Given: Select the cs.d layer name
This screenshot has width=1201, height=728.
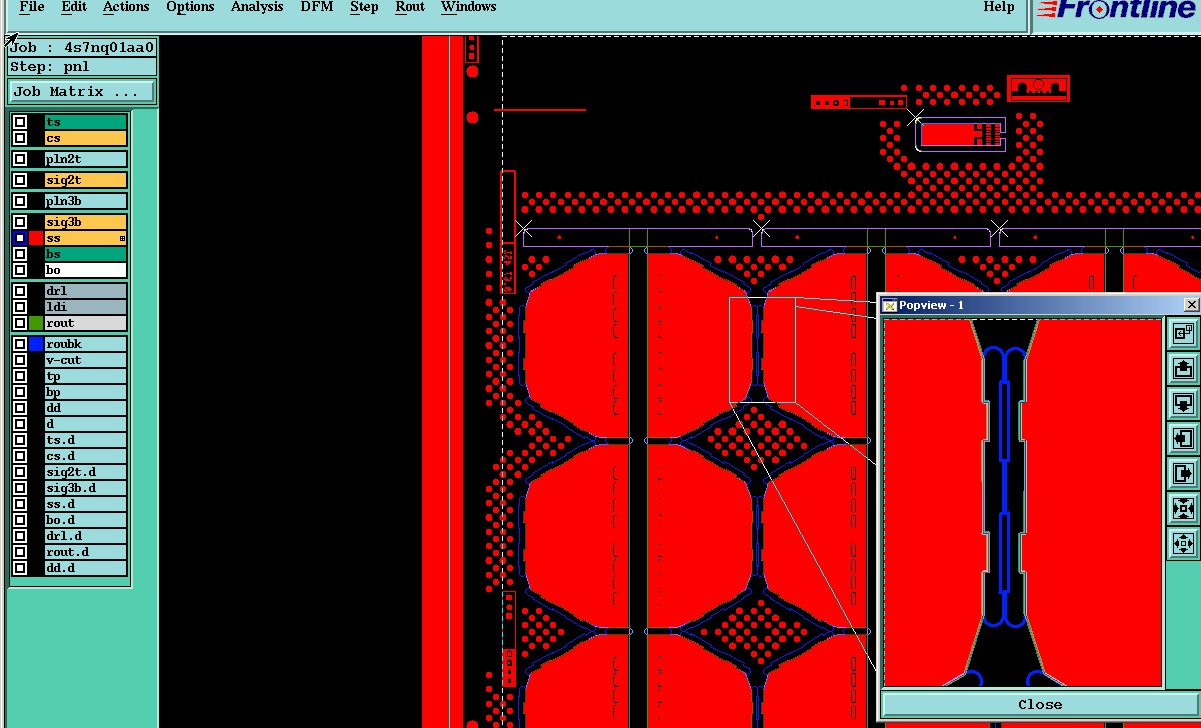Looking at the screenshot, I should click(x=86, y=456).
